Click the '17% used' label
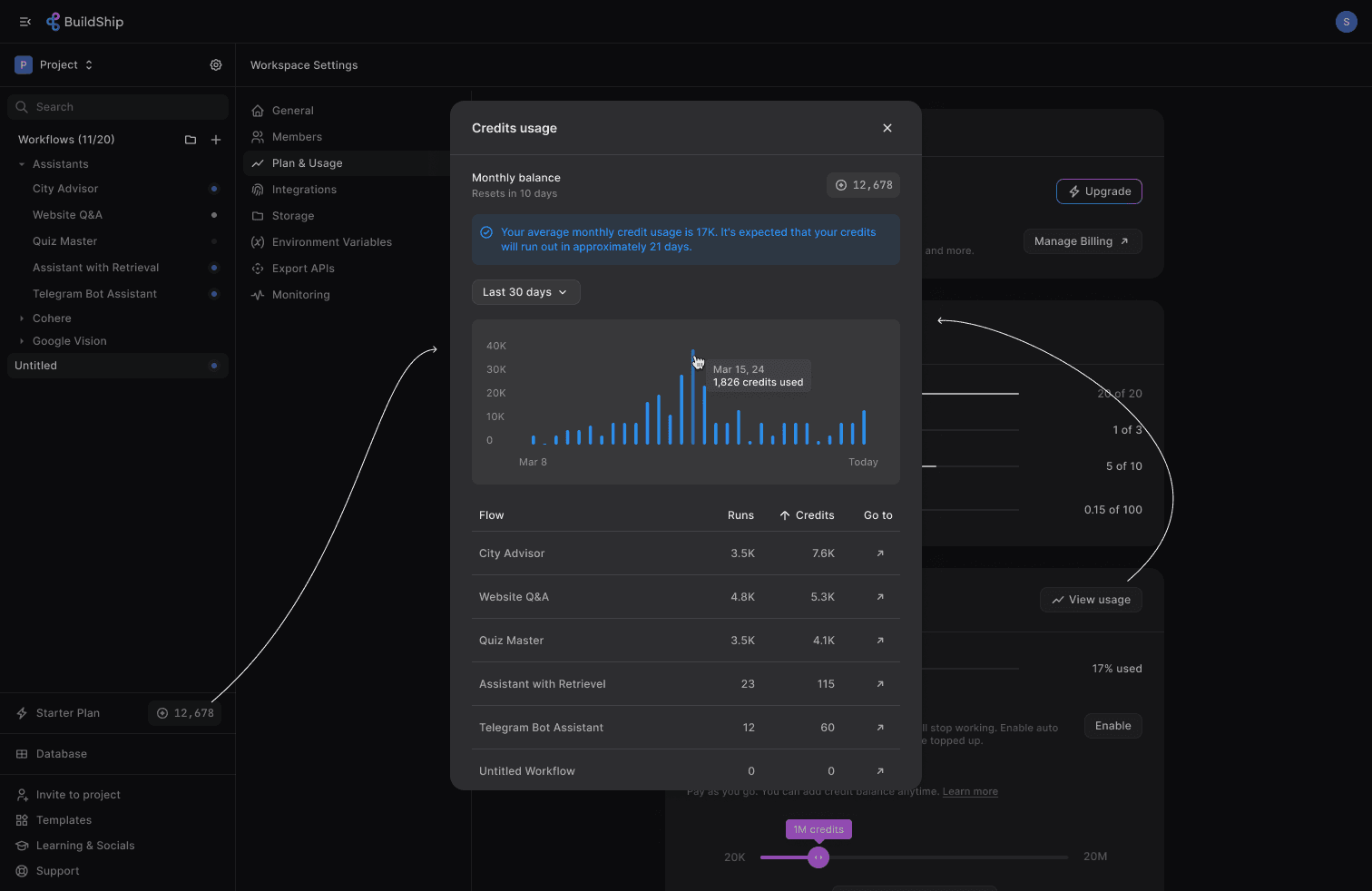Screen dimensions: 1372x891 [x=1117, y=669]
